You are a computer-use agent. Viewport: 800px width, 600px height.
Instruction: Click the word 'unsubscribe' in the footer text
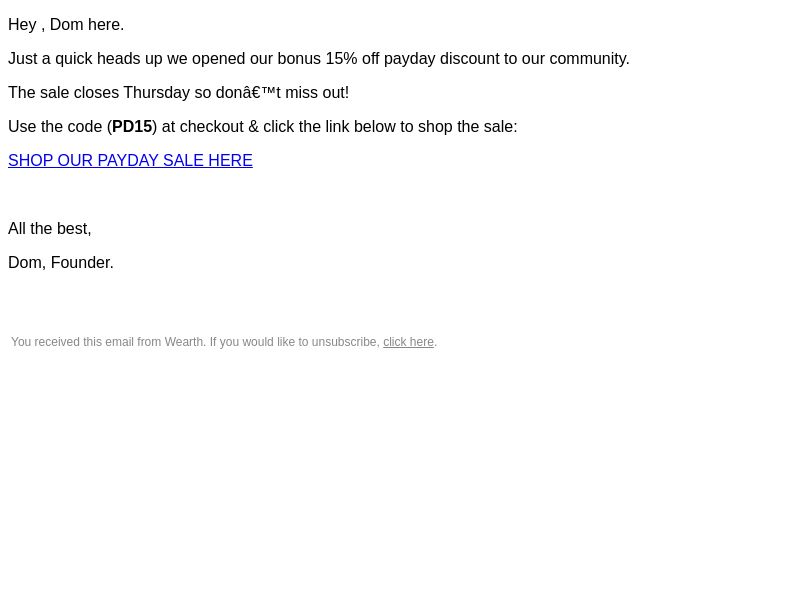click(x=344, y=342)
